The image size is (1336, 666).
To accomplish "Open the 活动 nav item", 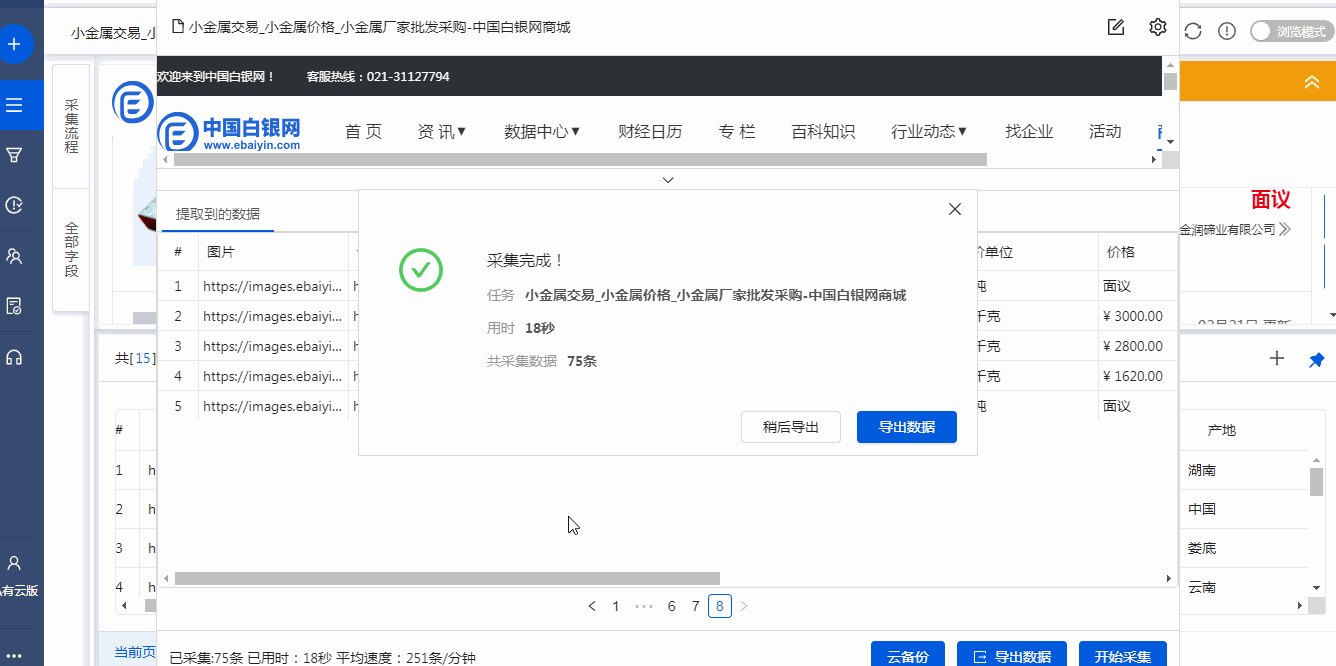I will click(x=1105, y=131).
